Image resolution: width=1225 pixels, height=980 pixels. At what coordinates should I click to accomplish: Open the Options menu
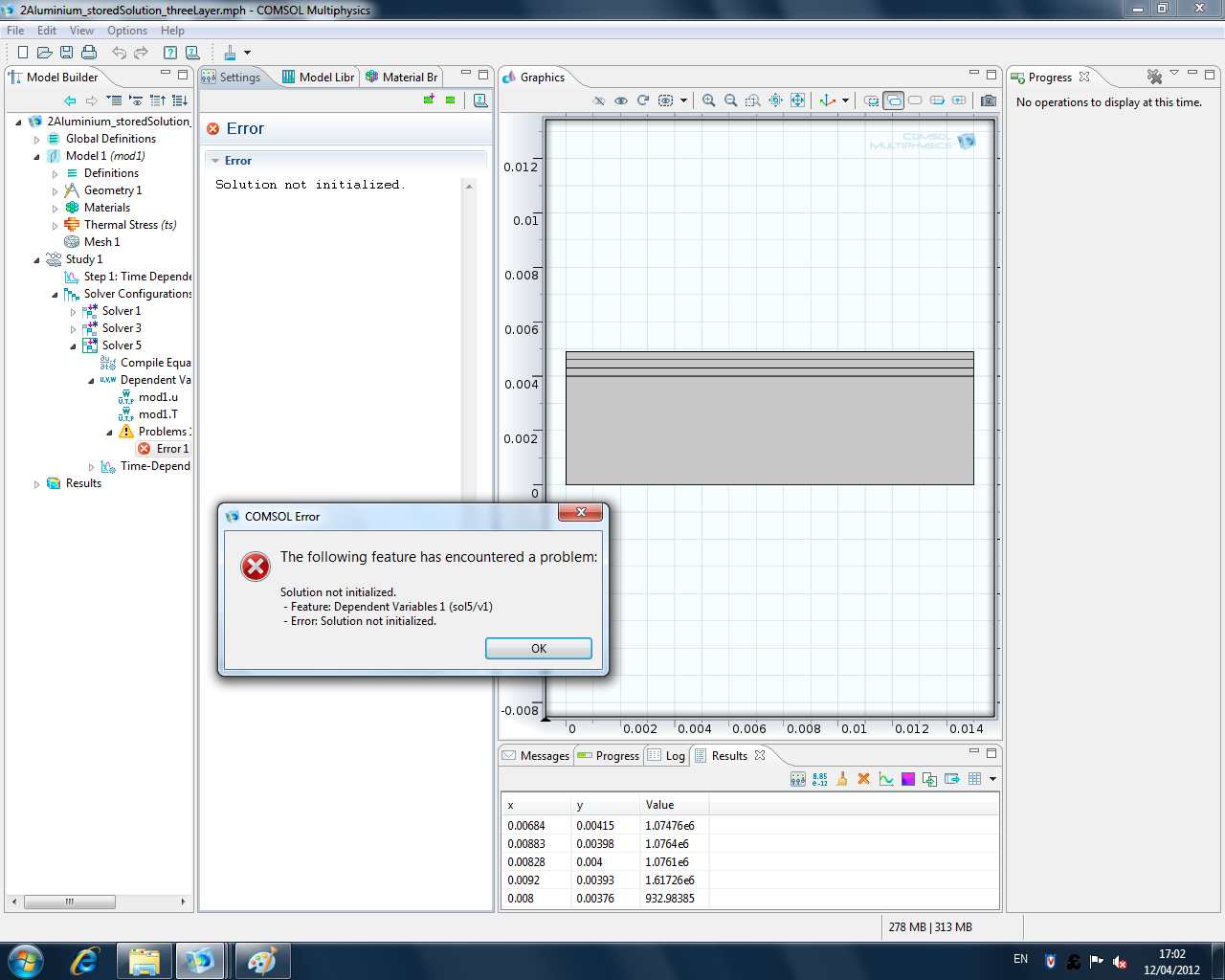126,31
